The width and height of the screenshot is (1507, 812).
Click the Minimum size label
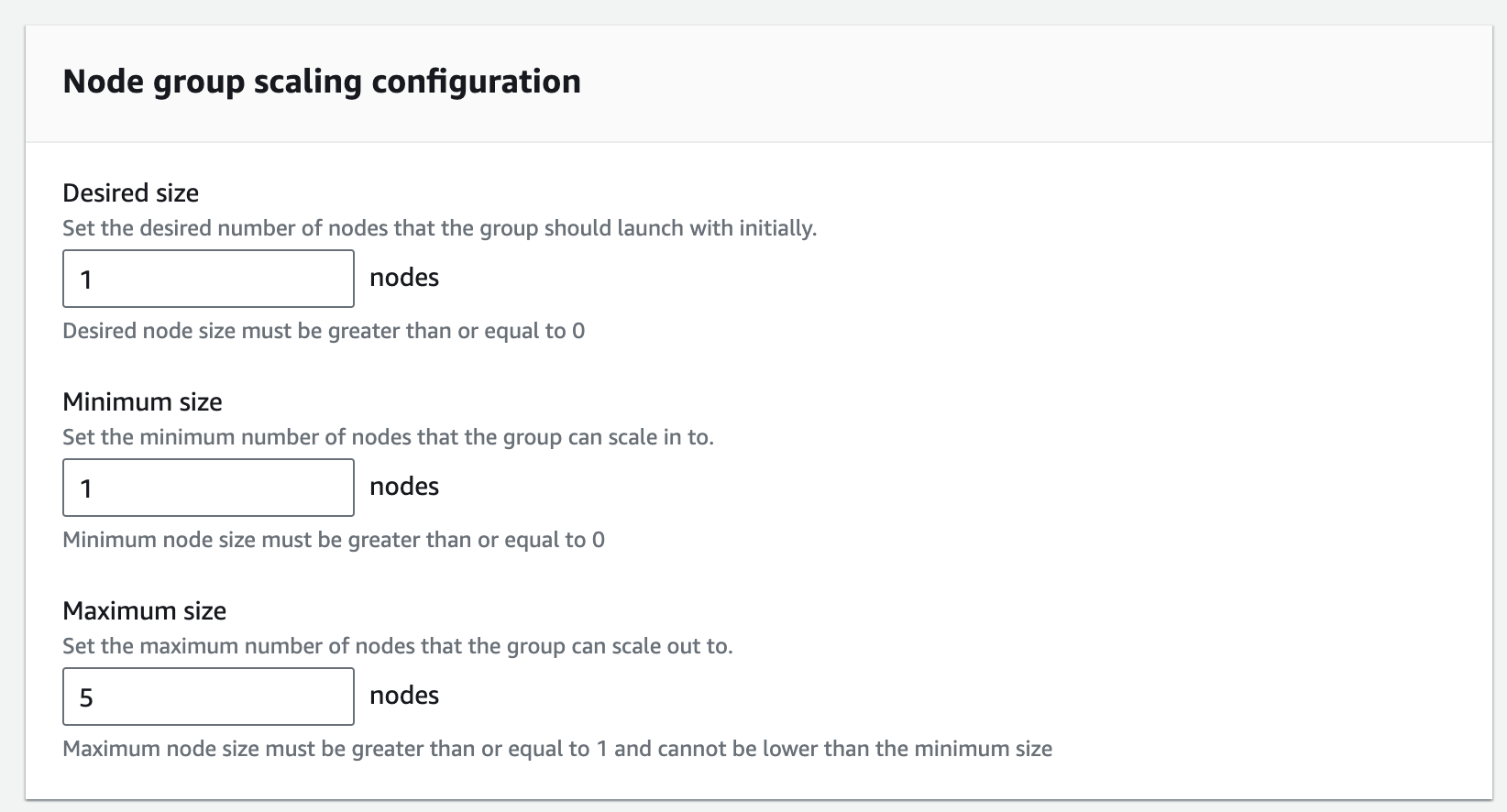142,401
